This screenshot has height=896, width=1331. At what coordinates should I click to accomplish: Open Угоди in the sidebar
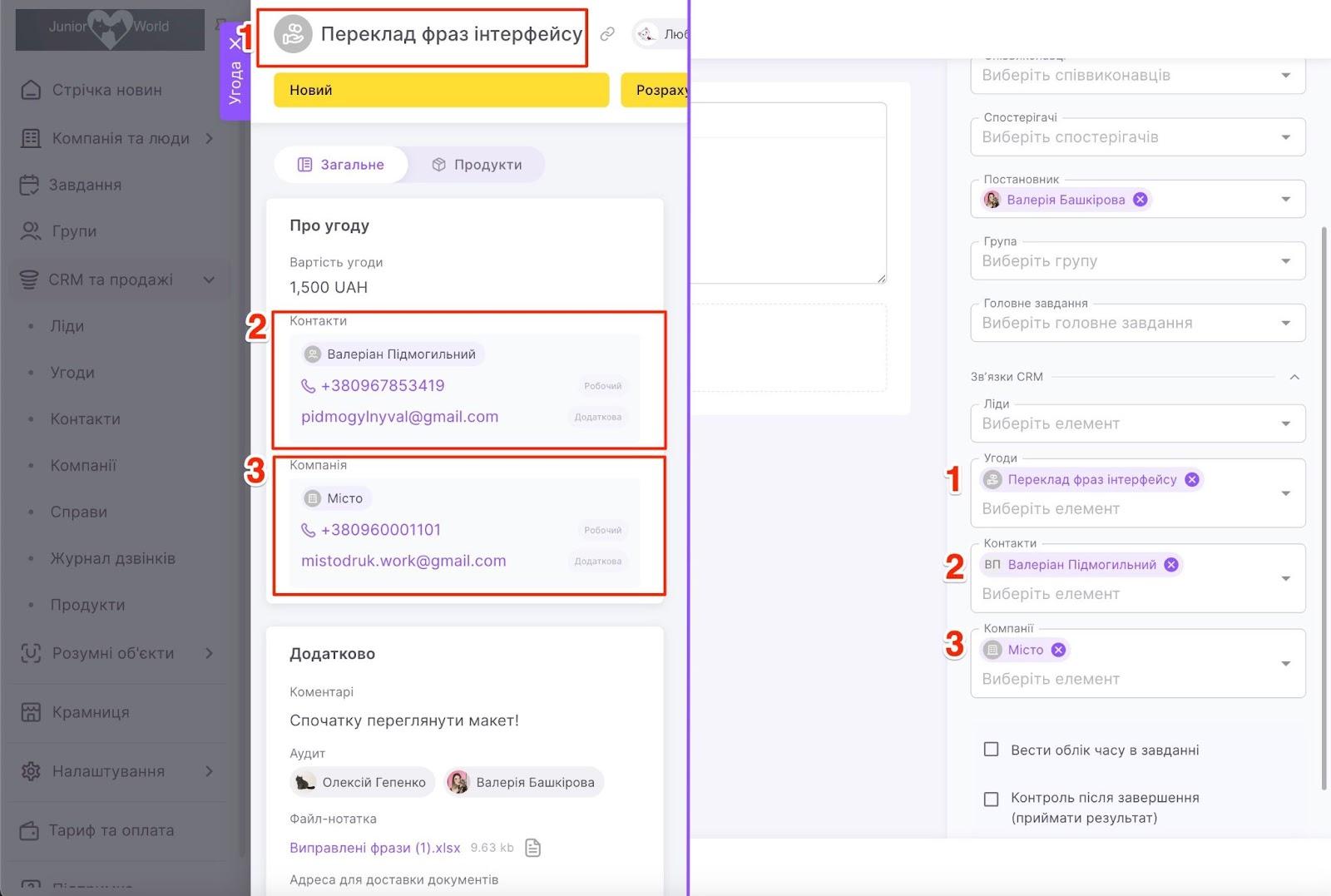(72, 373)
